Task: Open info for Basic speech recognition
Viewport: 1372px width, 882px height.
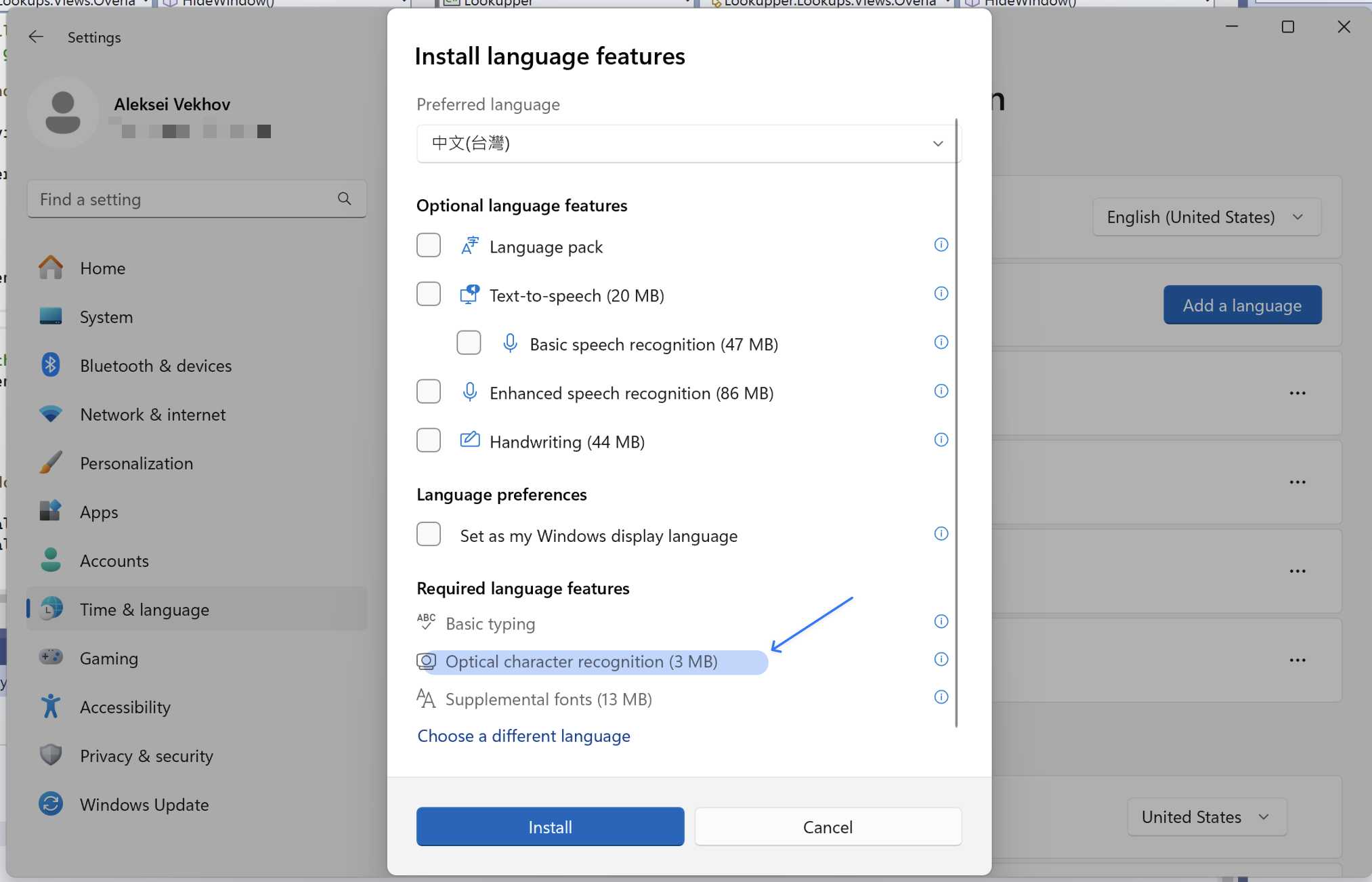Action: [x=941, y=342]
